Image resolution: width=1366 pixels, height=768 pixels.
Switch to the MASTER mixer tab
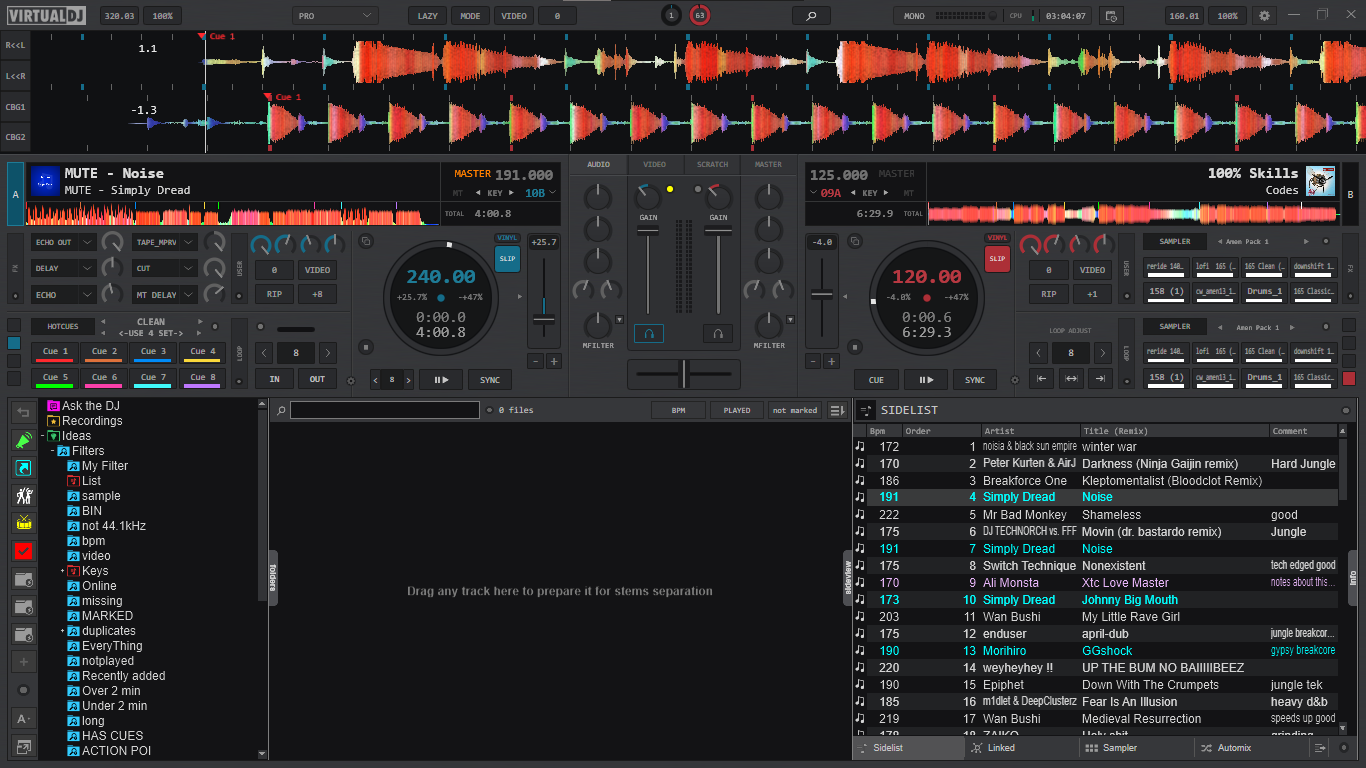pos(768,164)
